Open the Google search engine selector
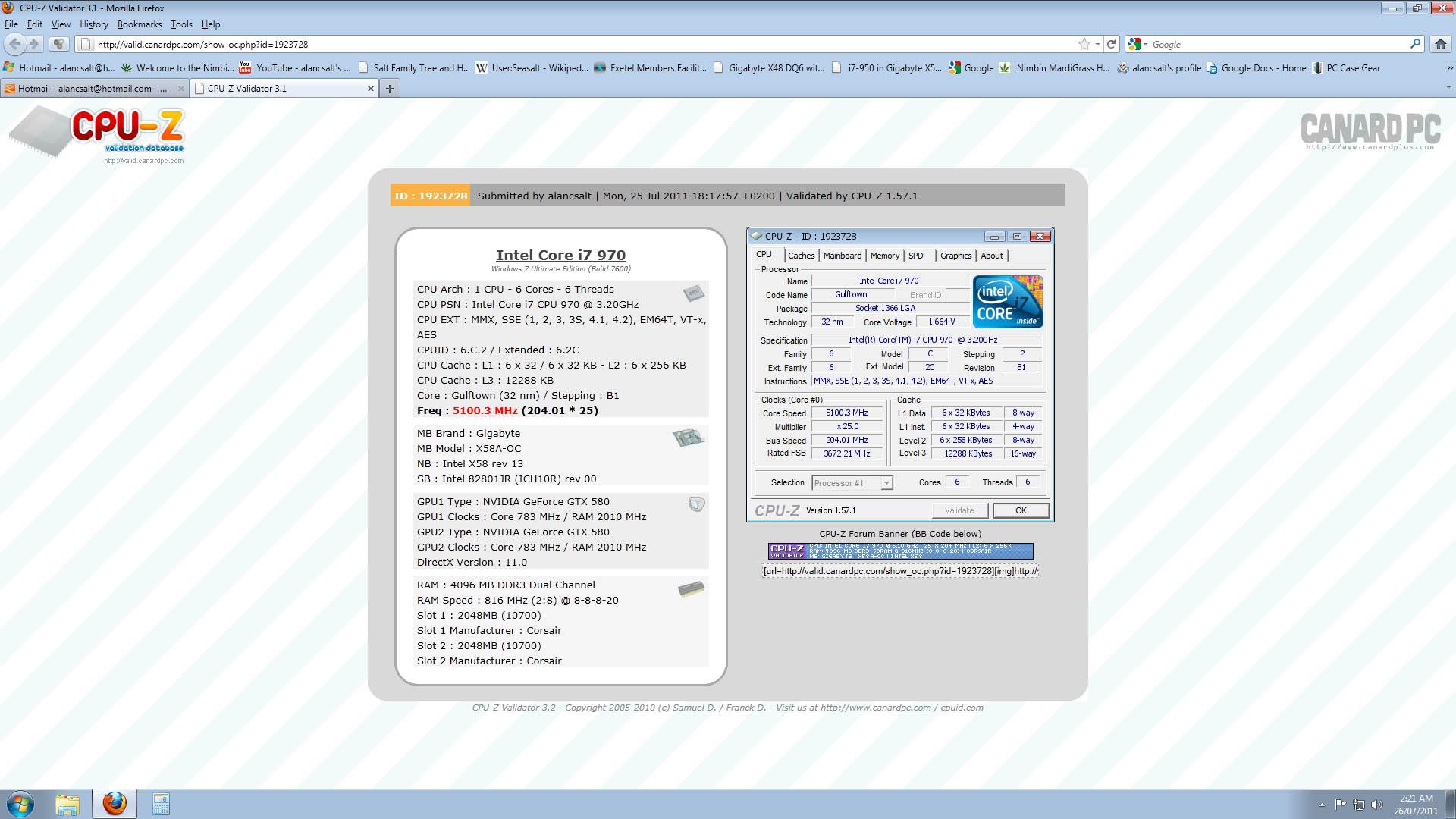 pos(1138,44)
